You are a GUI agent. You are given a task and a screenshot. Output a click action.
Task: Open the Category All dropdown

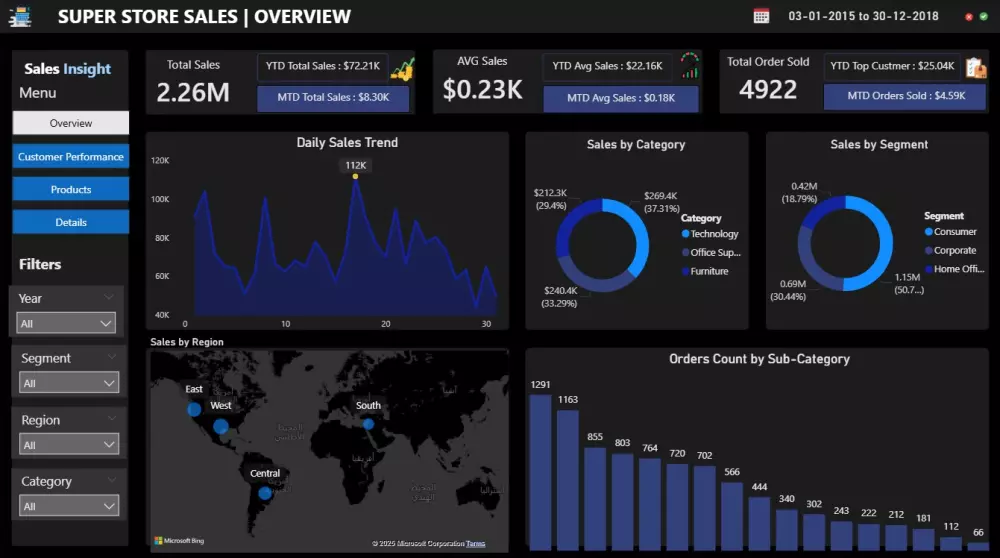[69, 506]
